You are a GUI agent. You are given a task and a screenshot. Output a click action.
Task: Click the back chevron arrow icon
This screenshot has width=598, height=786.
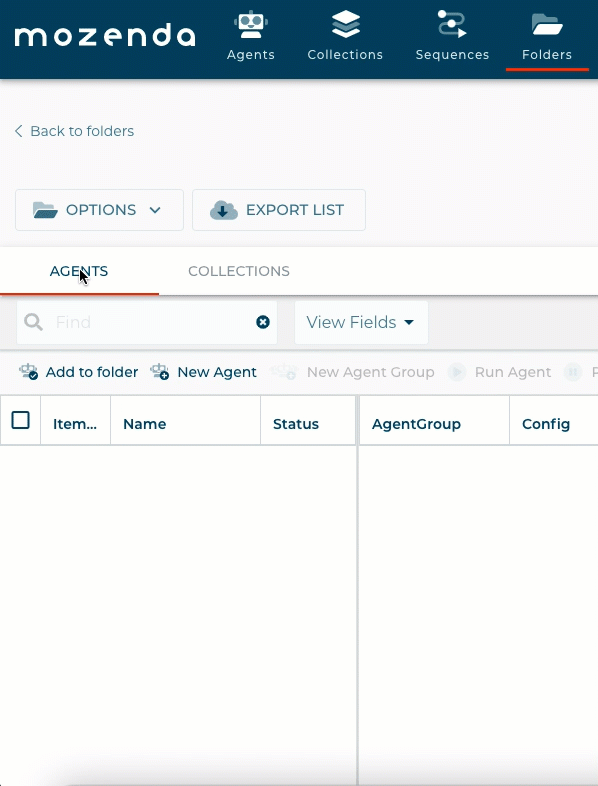19,131
